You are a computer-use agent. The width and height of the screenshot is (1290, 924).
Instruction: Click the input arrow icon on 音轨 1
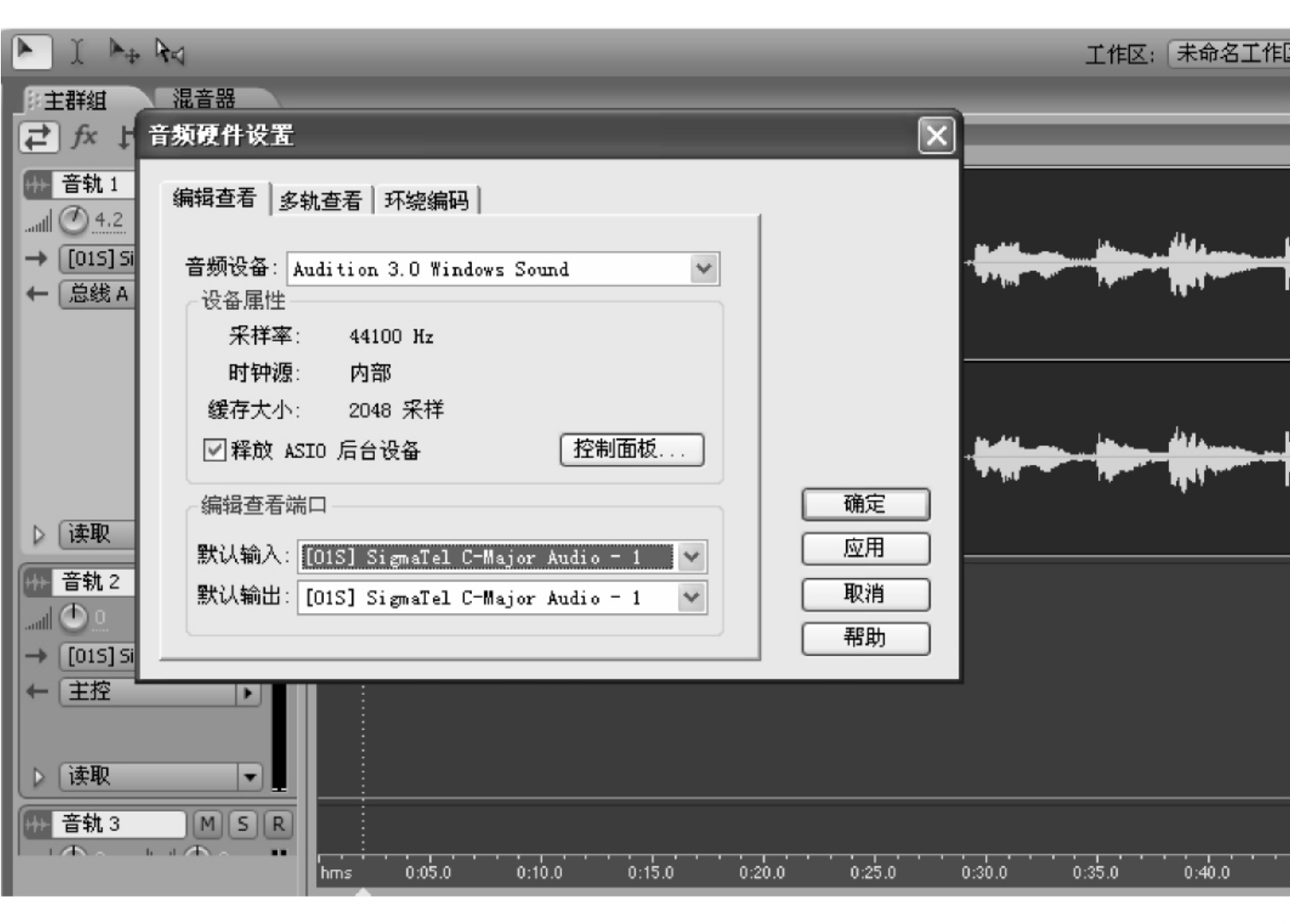pyautogui.click(x=36, y=258)
